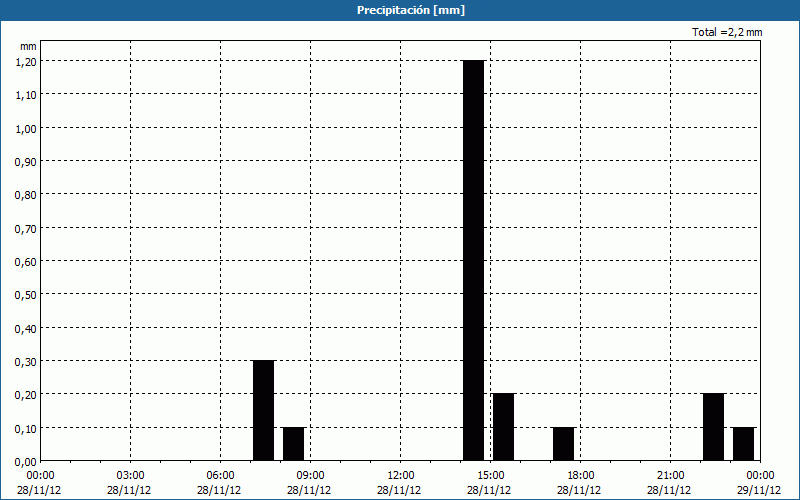Screen dimensions: 800x500
Task: Click the 'Precipitación [mm]' chart title
Action: point(411,10)
